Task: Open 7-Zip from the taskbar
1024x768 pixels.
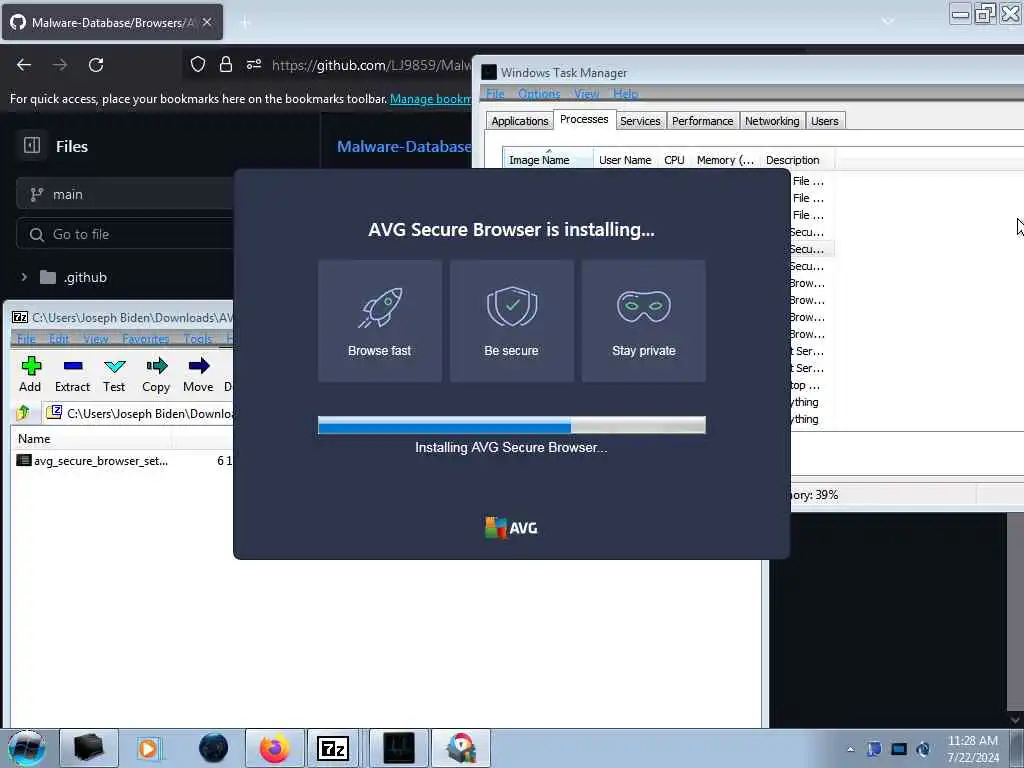Action: pos(332,748)
